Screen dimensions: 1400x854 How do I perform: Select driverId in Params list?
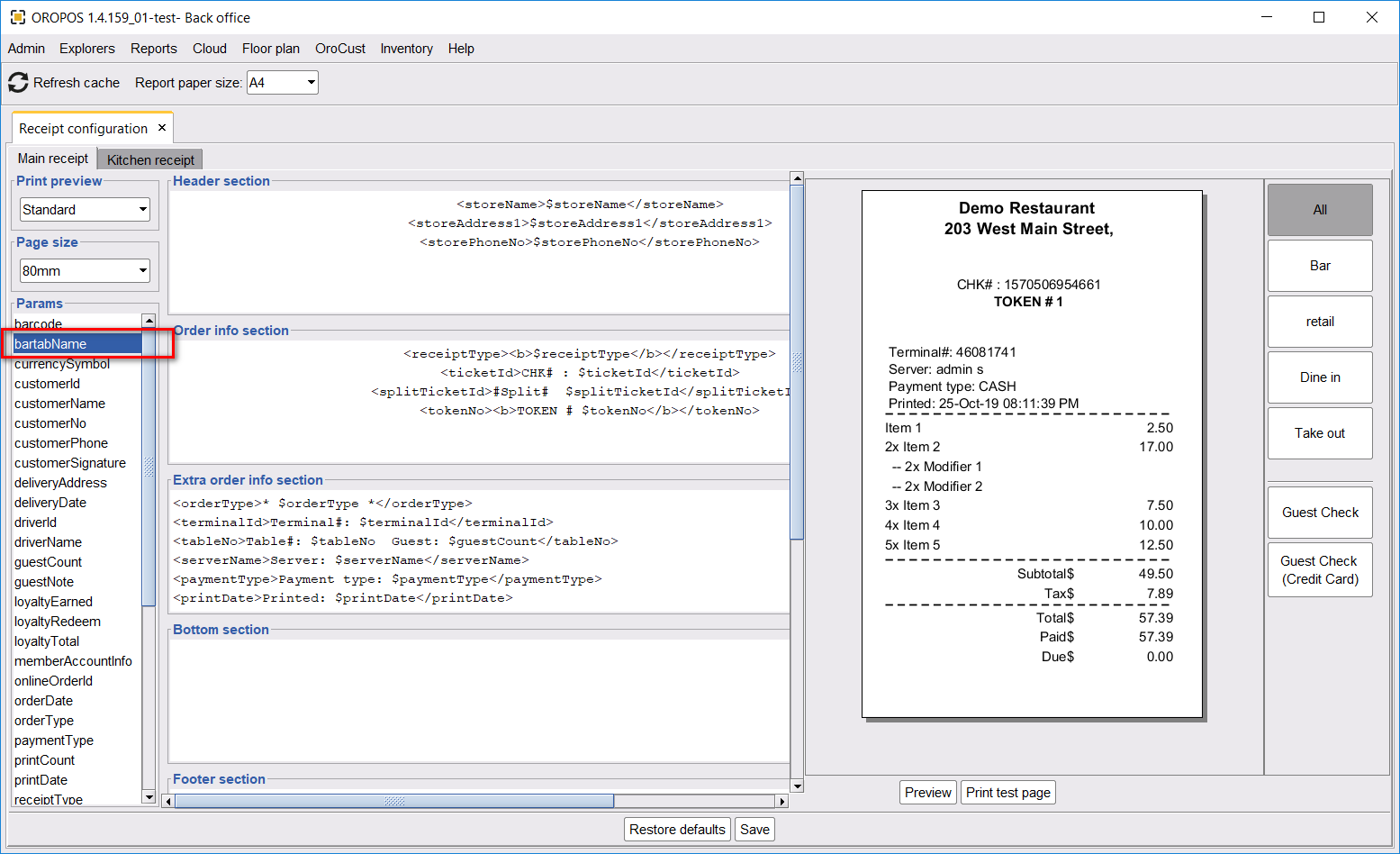click(x=77, y=522)
